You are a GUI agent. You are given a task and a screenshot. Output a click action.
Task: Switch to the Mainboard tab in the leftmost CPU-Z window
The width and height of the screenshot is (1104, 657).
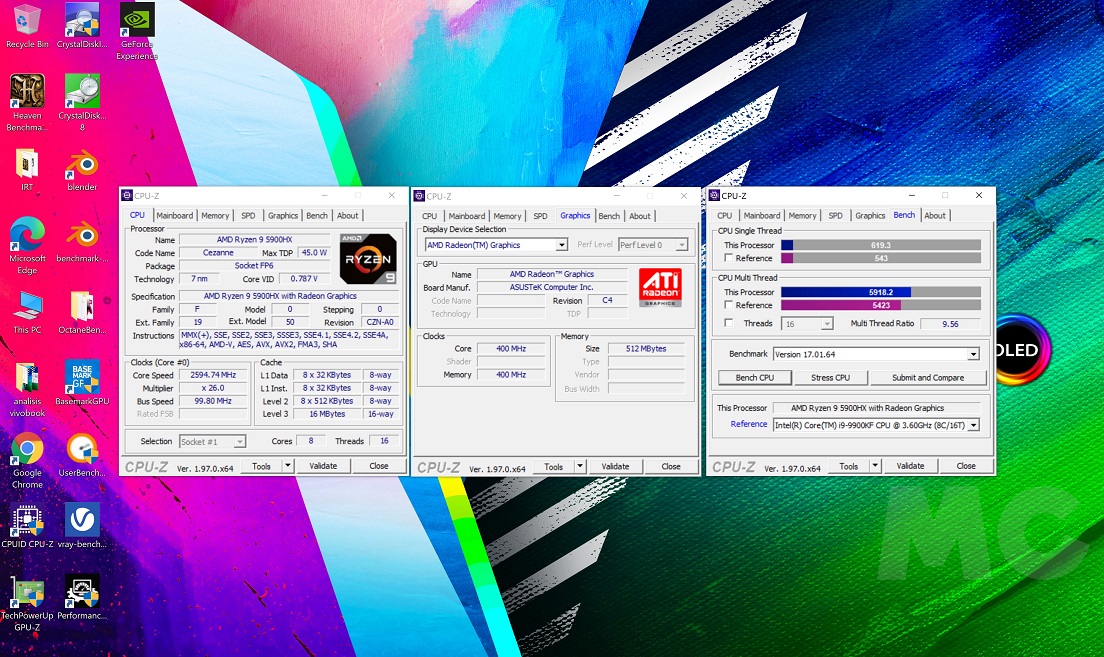pyautogui.click(x=174, y=216)
